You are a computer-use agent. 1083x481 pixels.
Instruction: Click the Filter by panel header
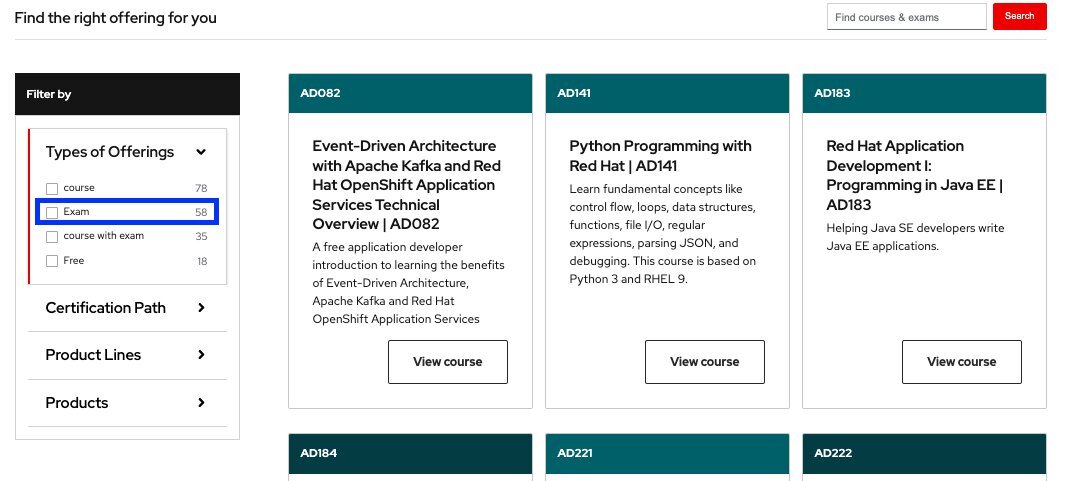[x=127, y=94]
